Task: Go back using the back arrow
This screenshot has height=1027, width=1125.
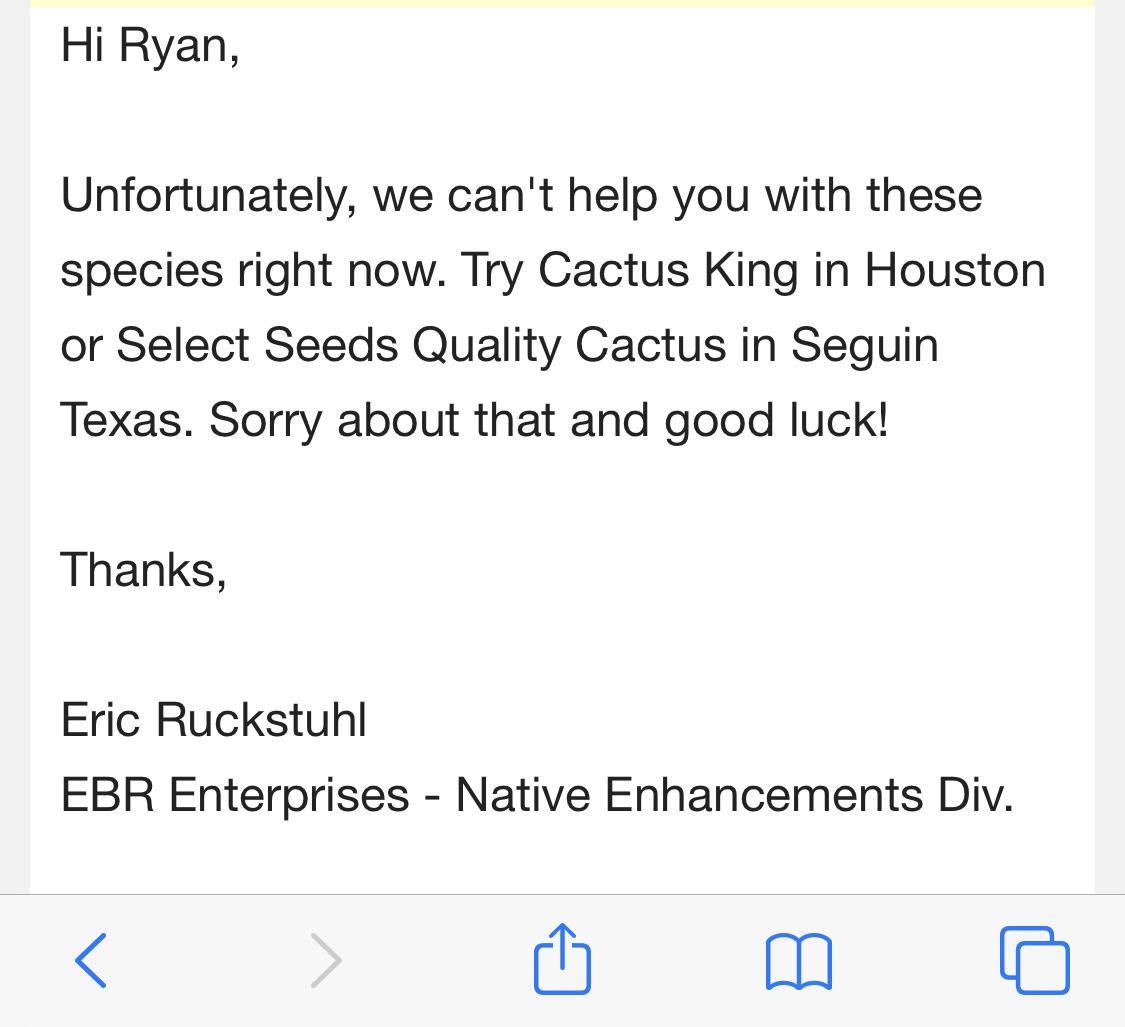Action: tap(91, 960)
